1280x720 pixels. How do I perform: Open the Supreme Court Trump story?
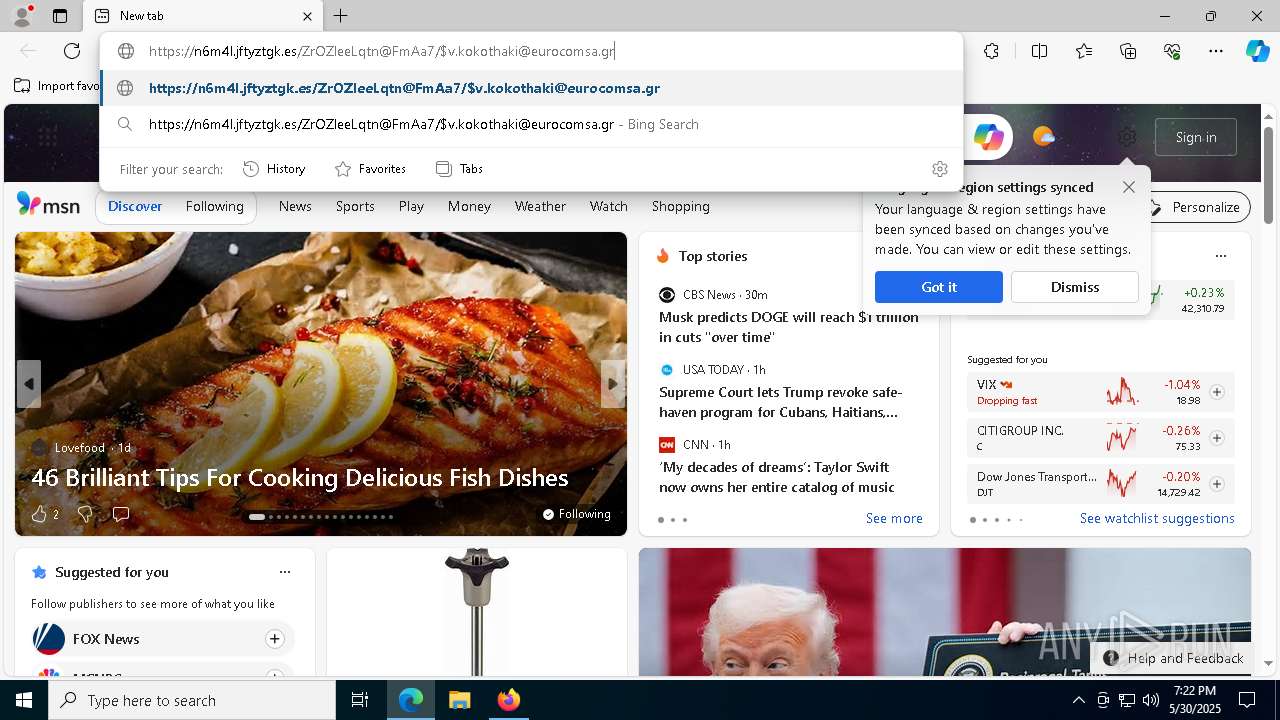click(x=780, y=402)
